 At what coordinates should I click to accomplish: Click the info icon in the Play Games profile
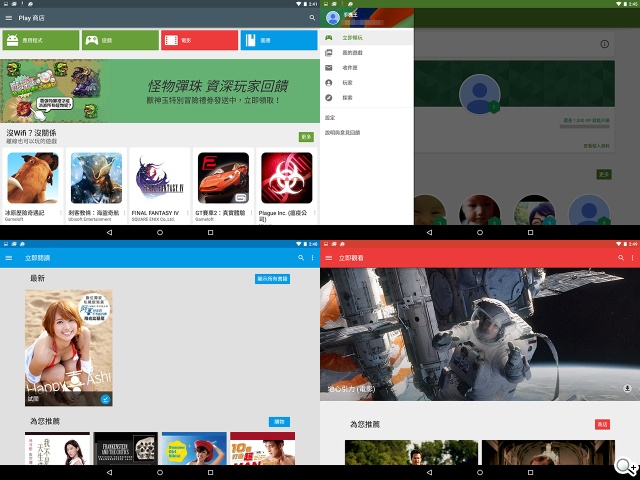[605, 45]
